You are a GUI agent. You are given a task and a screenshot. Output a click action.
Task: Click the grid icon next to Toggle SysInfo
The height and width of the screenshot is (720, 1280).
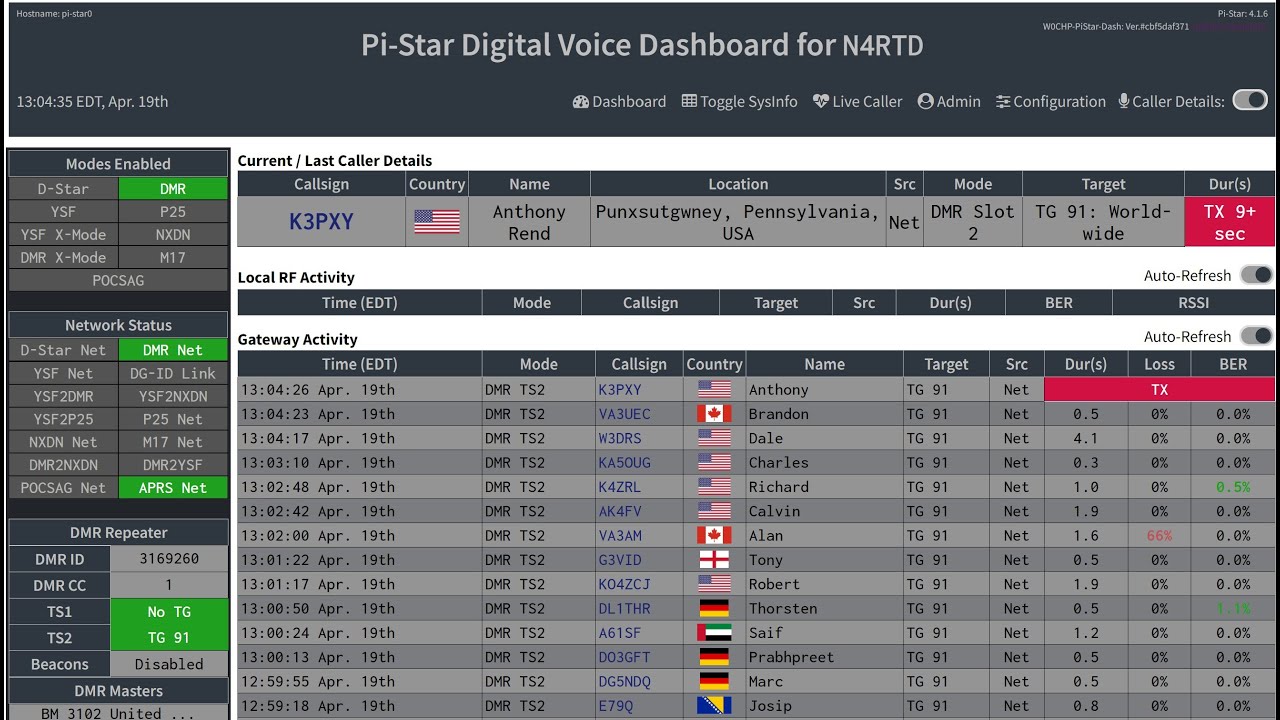click(690, 100)
